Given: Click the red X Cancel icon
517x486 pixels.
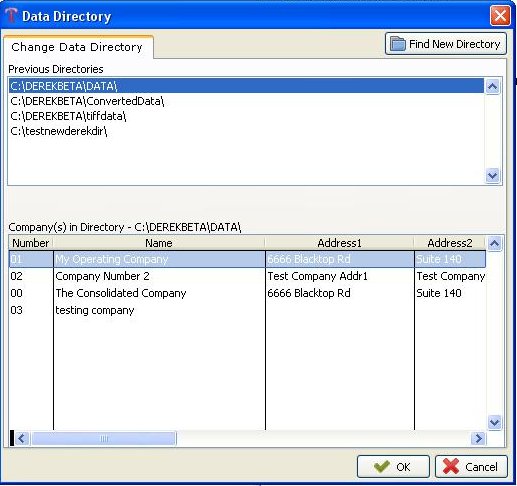Looking at the screenshot, I should [451, 466].
